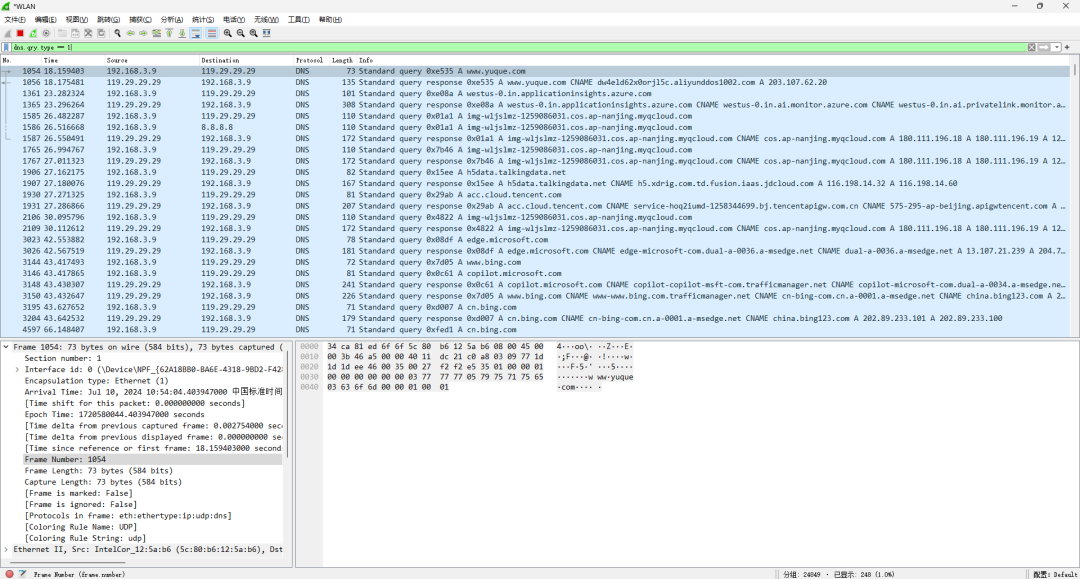Jump to the first packet icon
Viewport: 1080px width, 579px height.
coord(169,33)
